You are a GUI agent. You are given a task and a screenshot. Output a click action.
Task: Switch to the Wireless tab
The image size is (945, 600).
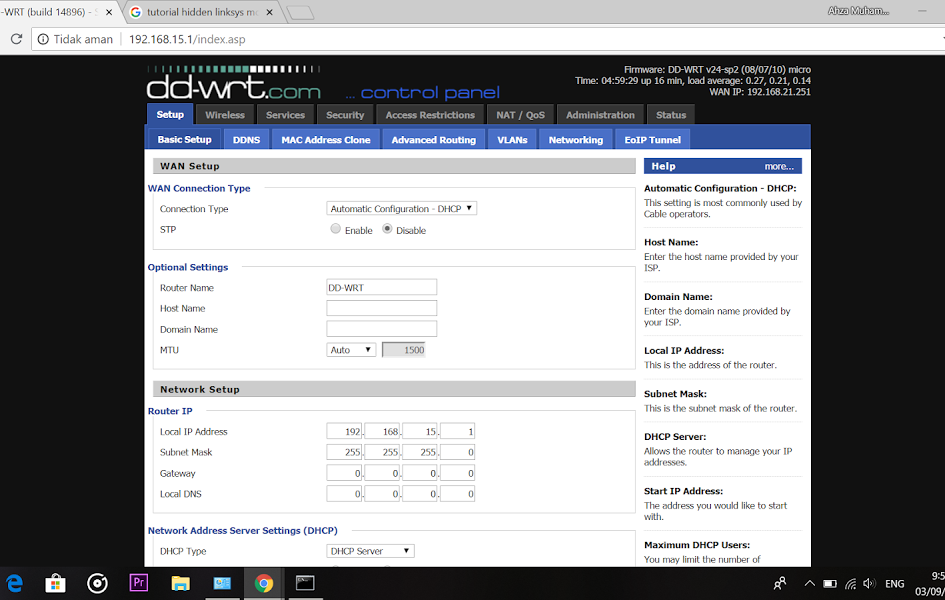tap(224, 114)
